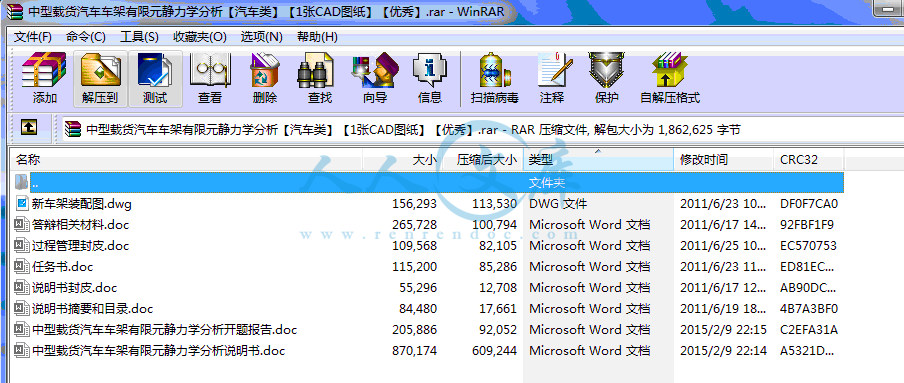
Task: Open the 选项(N) menu
Action: (x=262, y=37)
